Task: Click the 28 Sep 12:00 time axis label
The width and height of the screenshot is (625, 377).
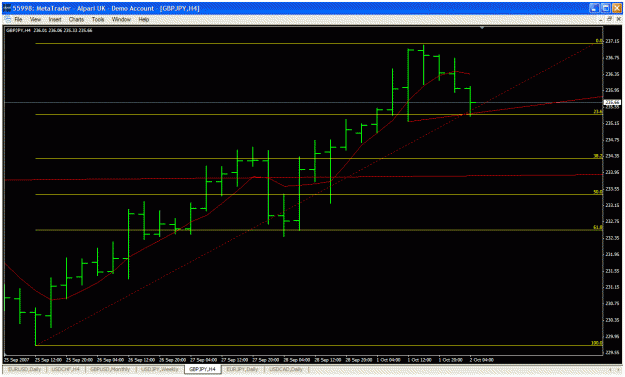Action: [x=328, y=360]
